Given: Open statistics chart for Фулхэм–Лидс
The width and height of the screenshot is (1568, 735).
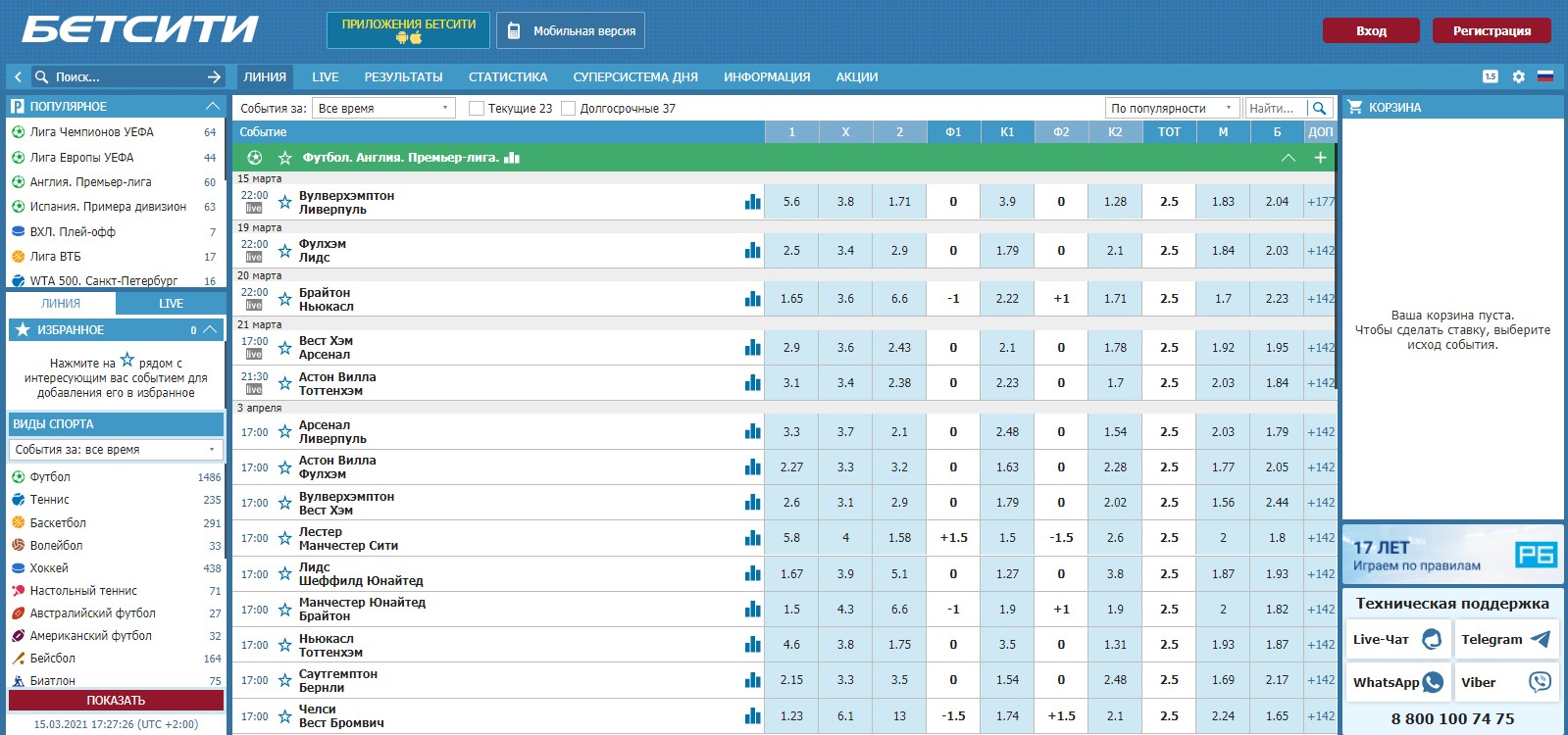Looking at the screenshot, I should 752,250.
